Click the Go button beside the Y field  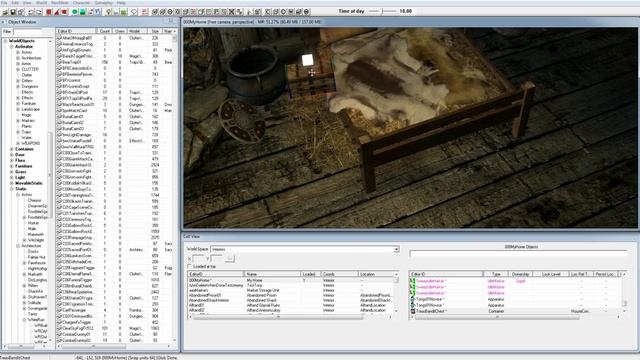pyautogui.click(x=230, y=259)
